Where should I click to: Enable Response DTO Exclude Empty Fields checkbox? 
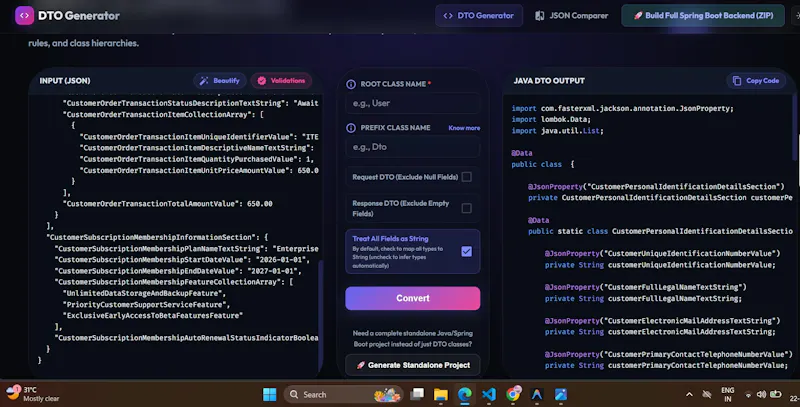coord(466,208)
